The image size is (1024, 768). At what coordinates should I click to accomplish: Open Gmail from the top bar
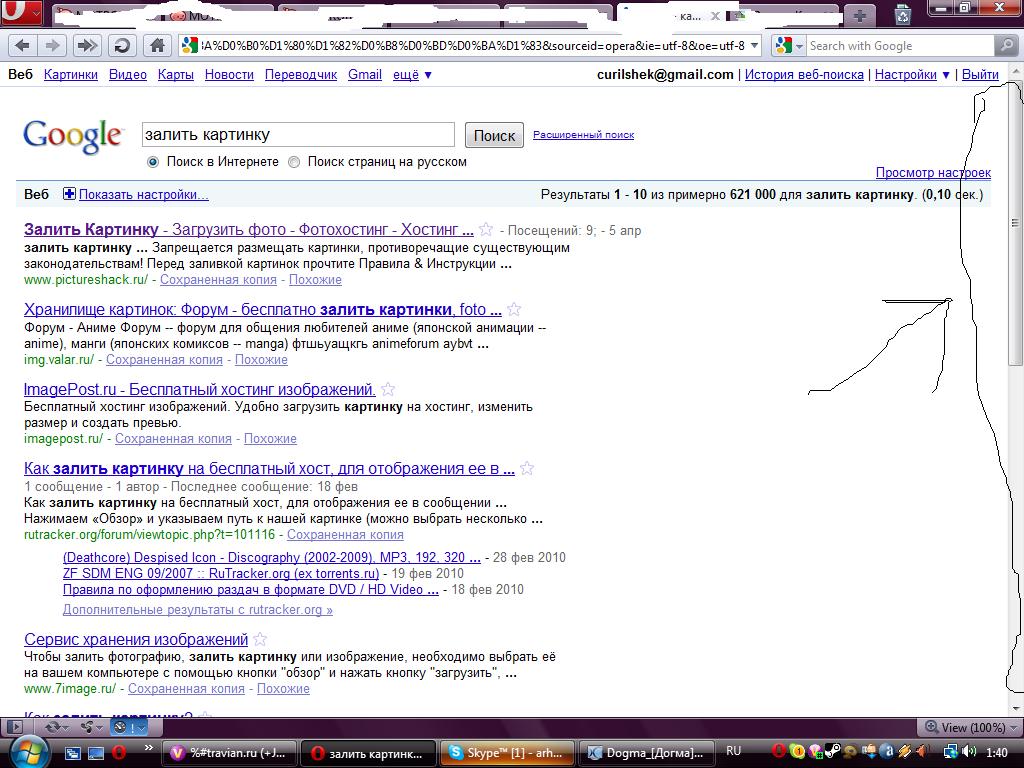click(x=364, y=74)
